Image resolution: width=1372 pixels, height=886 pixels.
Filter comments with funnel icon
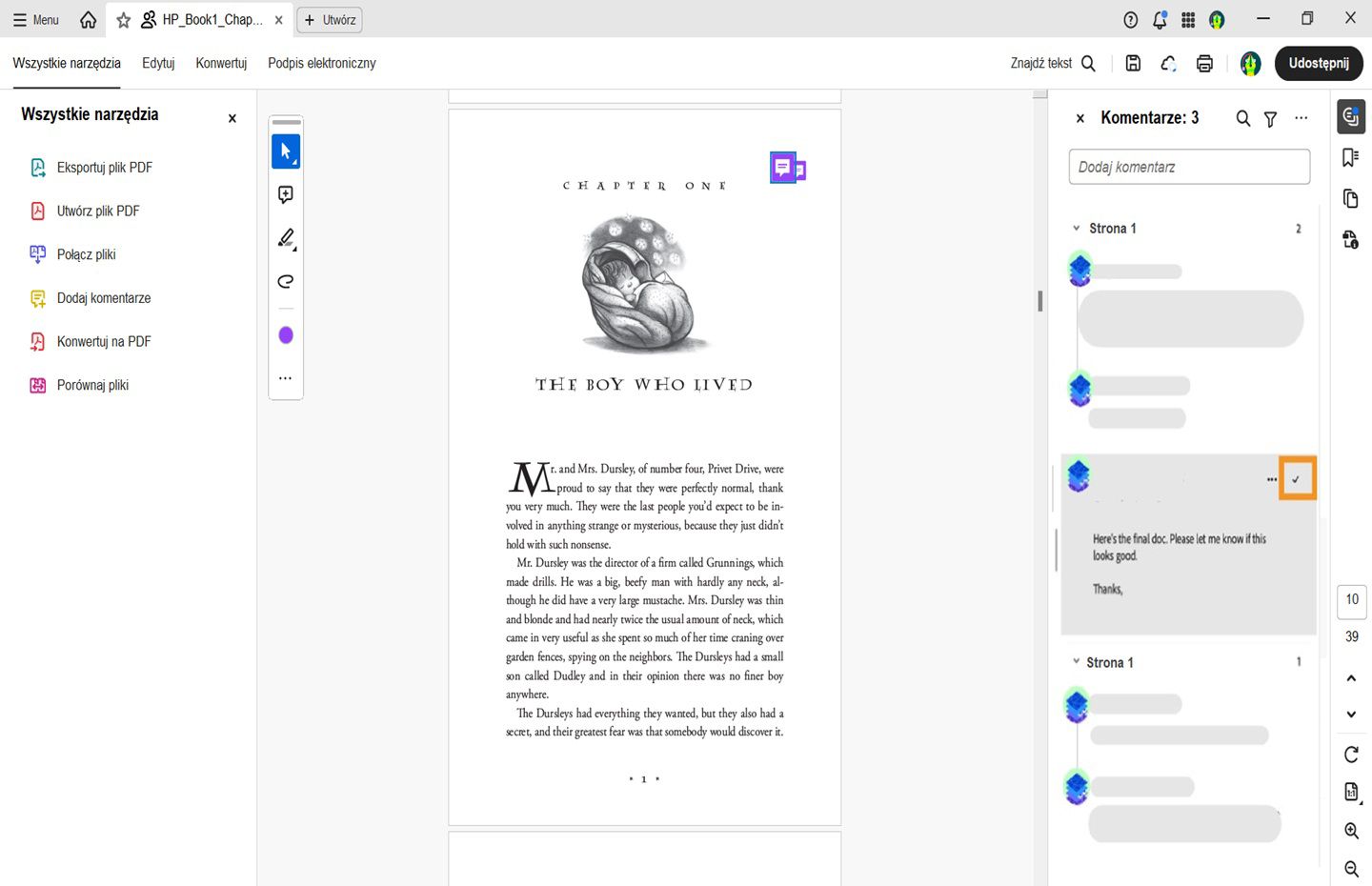pyautogui.click(x=1270, y=119)
